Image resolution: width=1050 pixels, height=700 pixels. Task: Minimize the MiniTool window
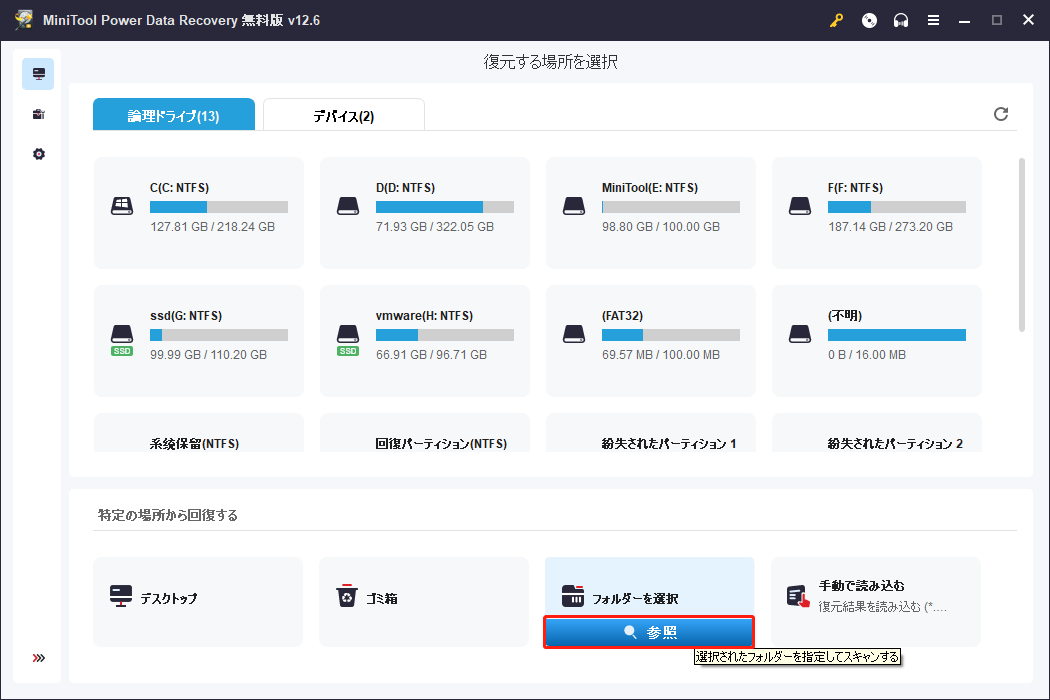point(964,20)
